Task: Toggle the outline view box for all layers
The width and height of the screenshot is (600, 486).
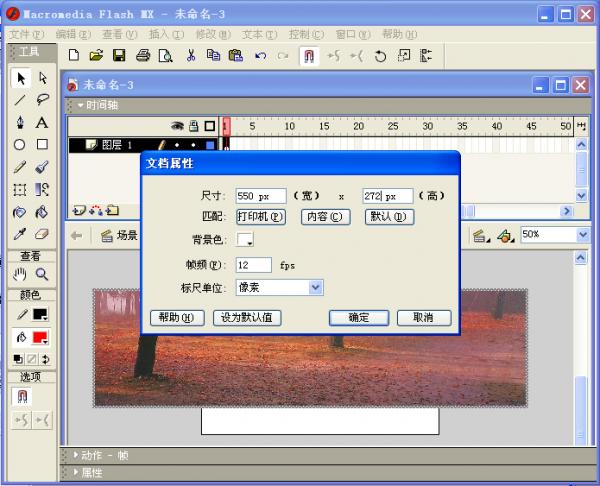Action: (x=210, y=126)
